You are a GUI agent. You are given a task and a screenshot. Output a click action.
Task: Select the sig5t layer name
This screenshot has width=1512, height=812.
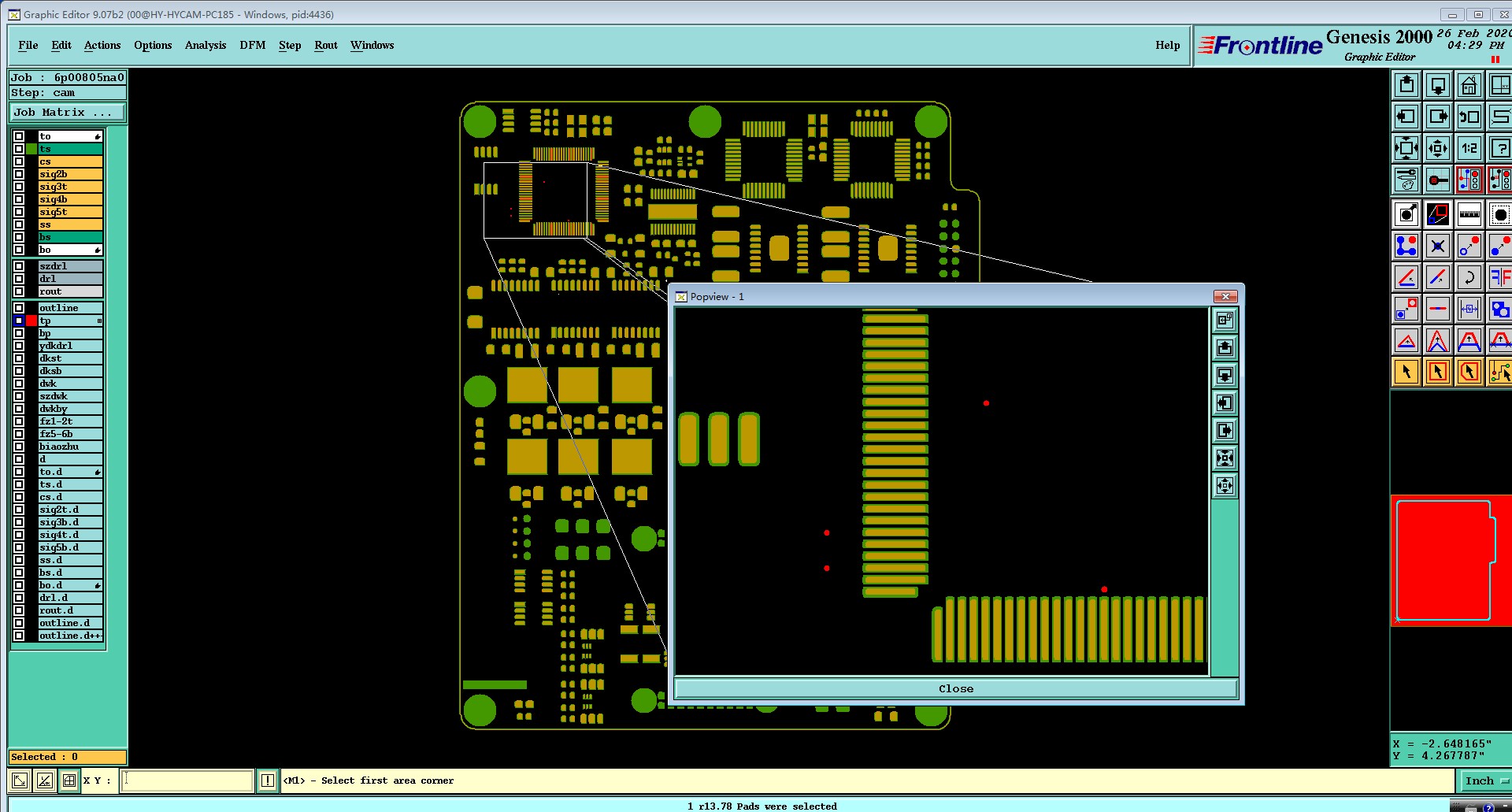pyautogui.click(x=71, y=212)
